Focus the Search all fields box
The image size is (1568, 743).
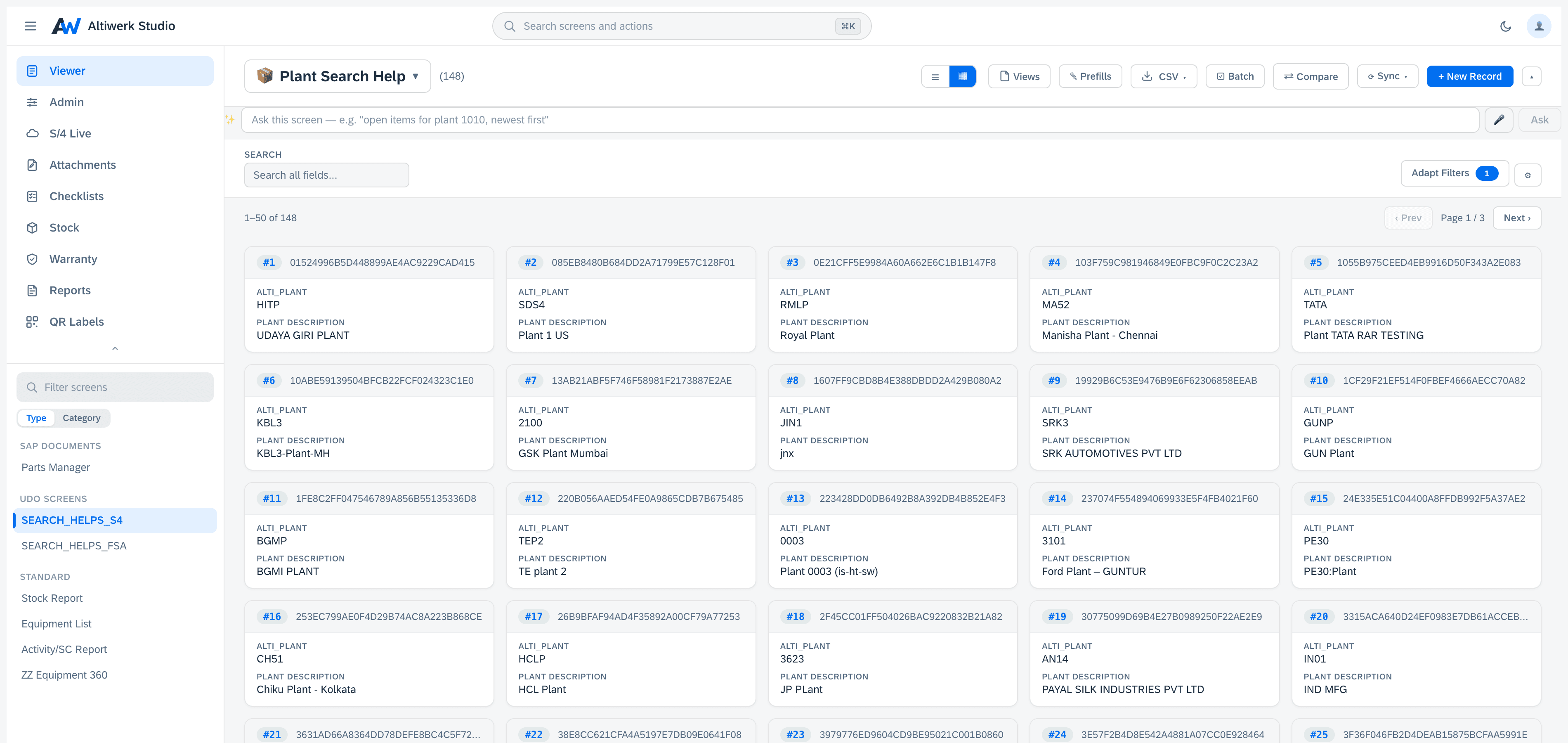pos(326,175)
